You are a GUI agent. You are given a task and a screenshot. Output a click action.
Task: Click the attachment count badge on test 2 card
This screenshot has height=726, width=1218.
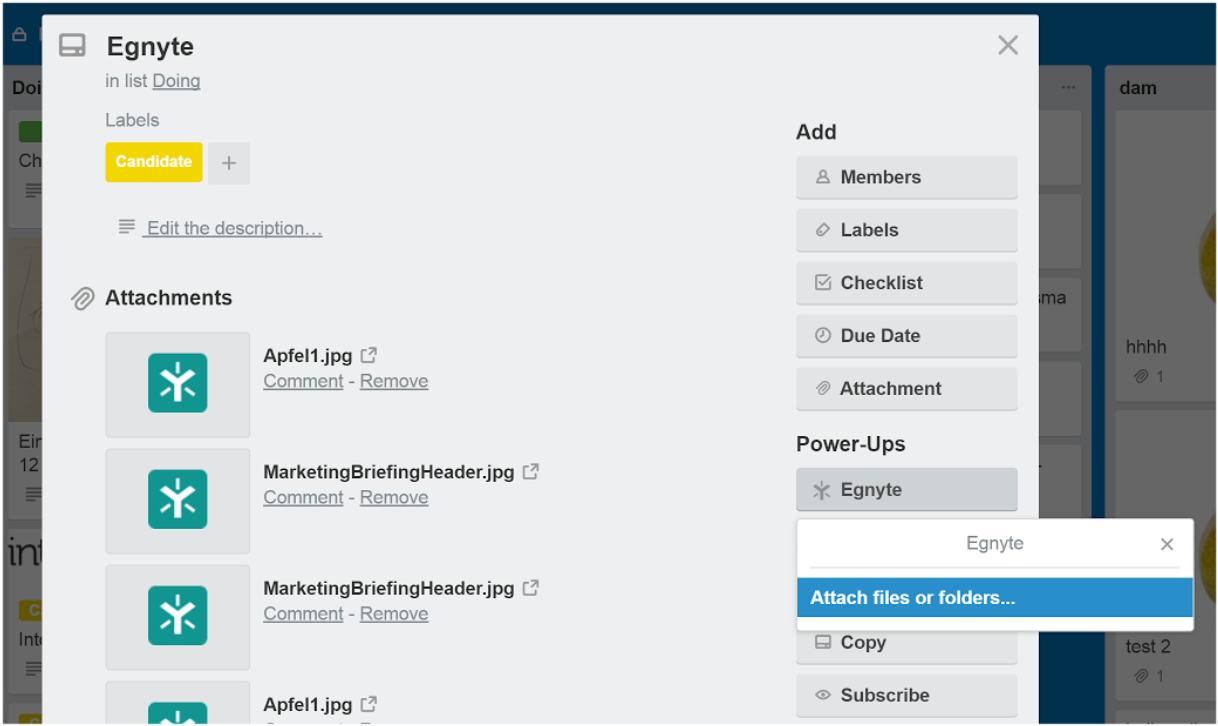(1150, 676)
